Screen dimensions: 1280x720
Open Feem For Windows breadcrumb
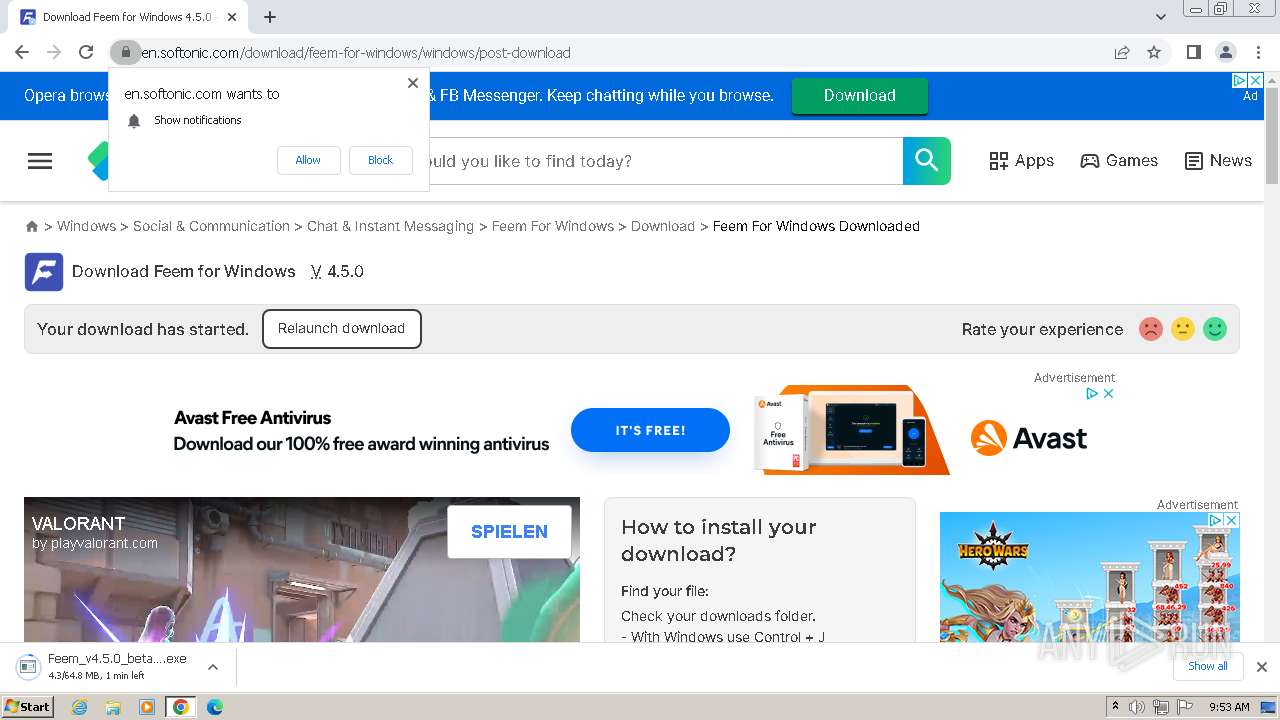pos(553,226)
